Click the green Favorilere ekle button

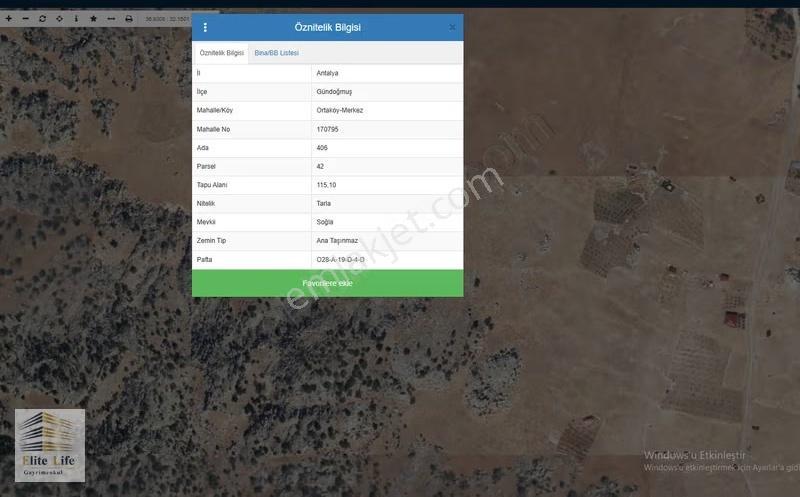coord(328,283)
